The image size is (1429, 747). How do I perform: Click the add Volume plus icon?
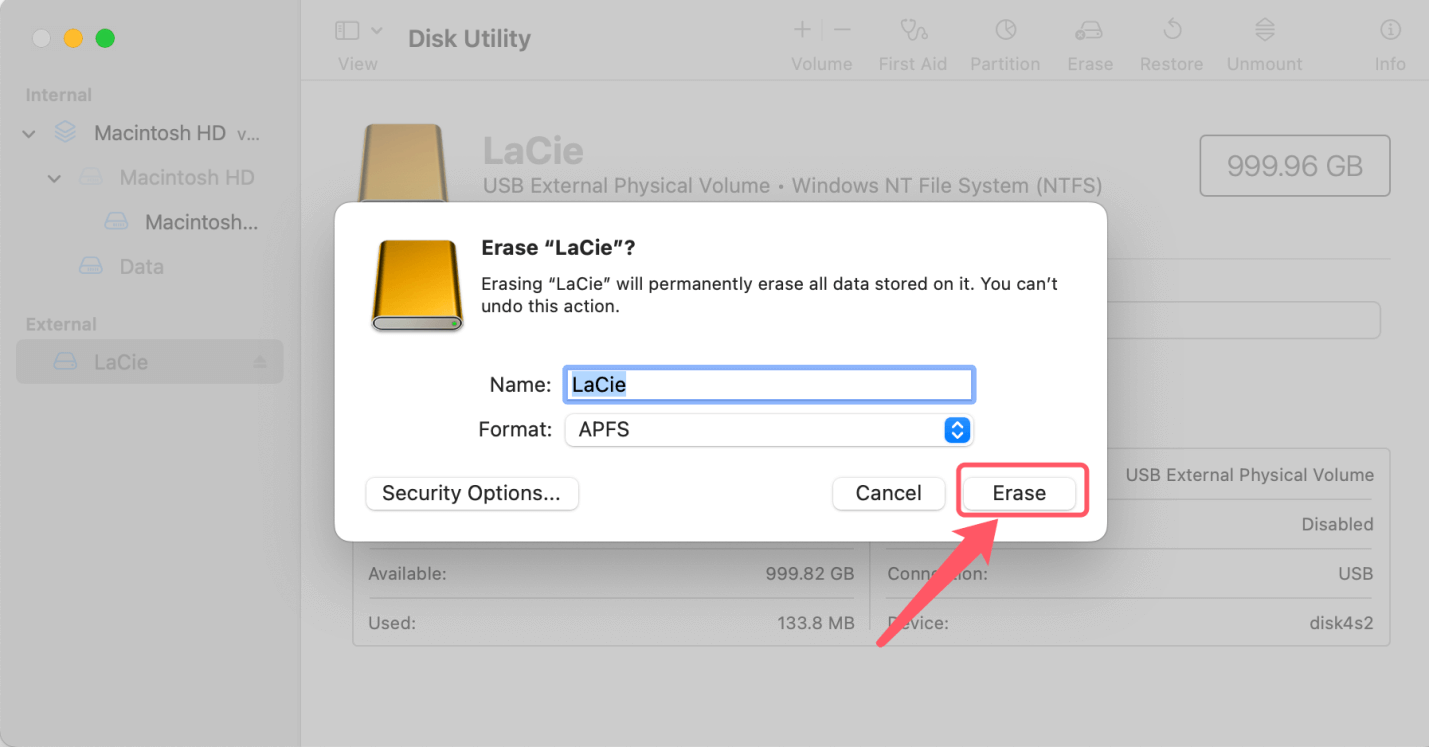(x=802, y=30)
